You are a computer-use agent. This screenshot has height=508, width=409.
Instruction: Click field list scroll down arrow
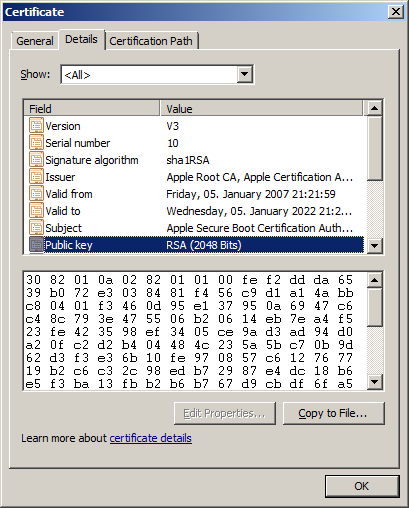click(374, 246)
